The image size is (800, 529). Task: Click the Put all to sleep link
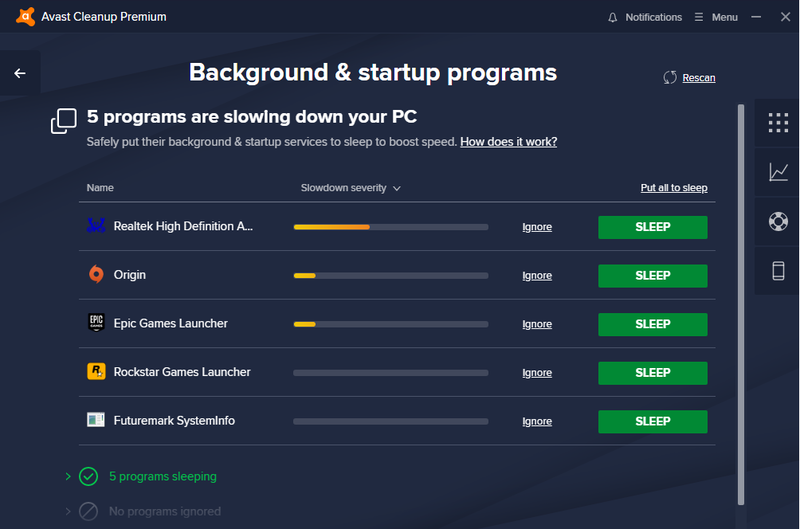click(x=673, y=188)
